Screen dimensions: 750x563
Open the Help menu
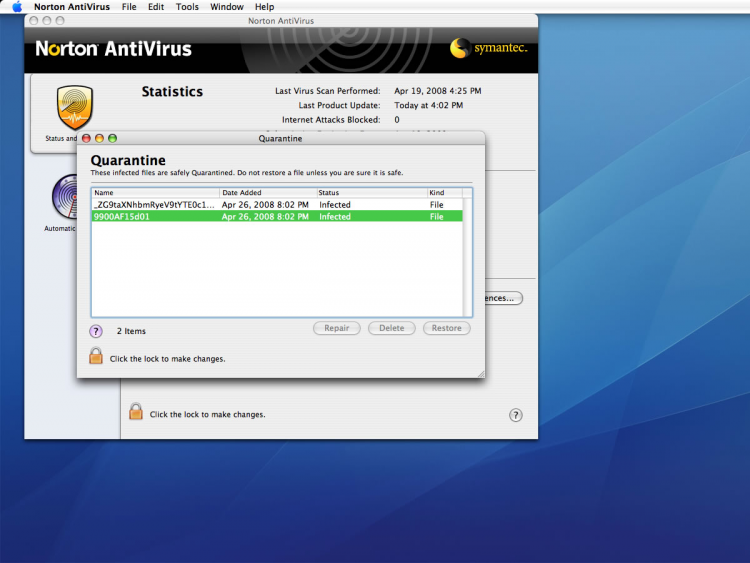tap(264, 7)
